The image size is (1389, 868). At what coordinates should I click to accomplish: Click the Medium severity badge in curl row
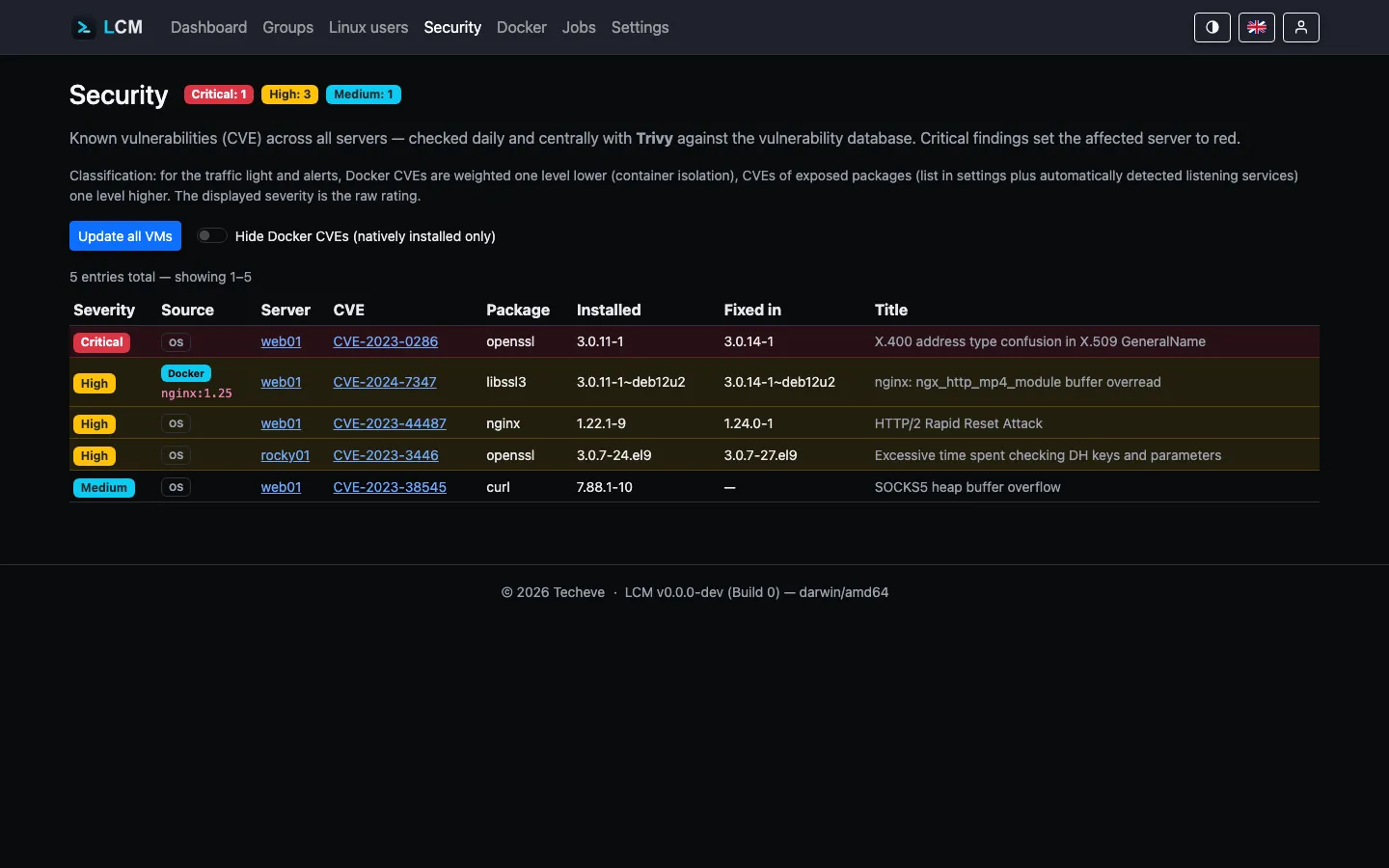[104, 488]
